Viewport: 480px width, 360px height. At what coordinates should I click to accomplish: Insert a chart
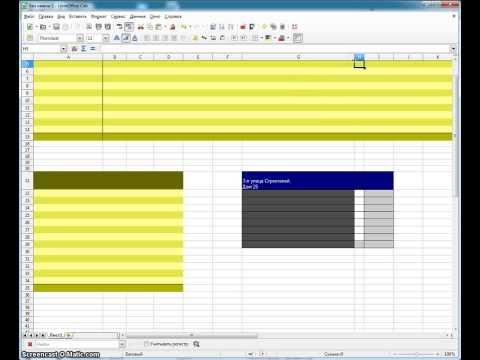pos(243,27)
